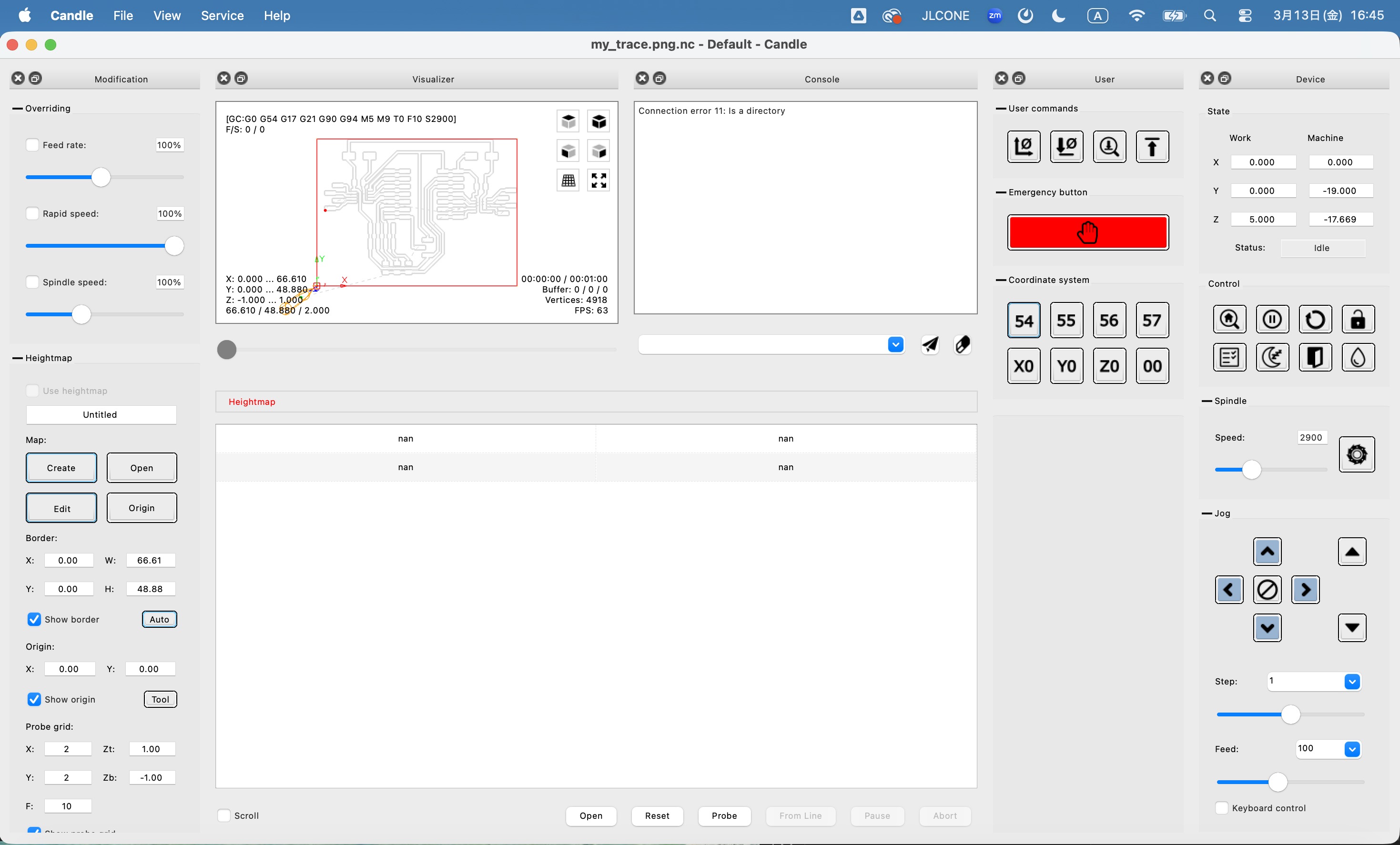Click the unlock padlock control icon

coord(1358,320)
